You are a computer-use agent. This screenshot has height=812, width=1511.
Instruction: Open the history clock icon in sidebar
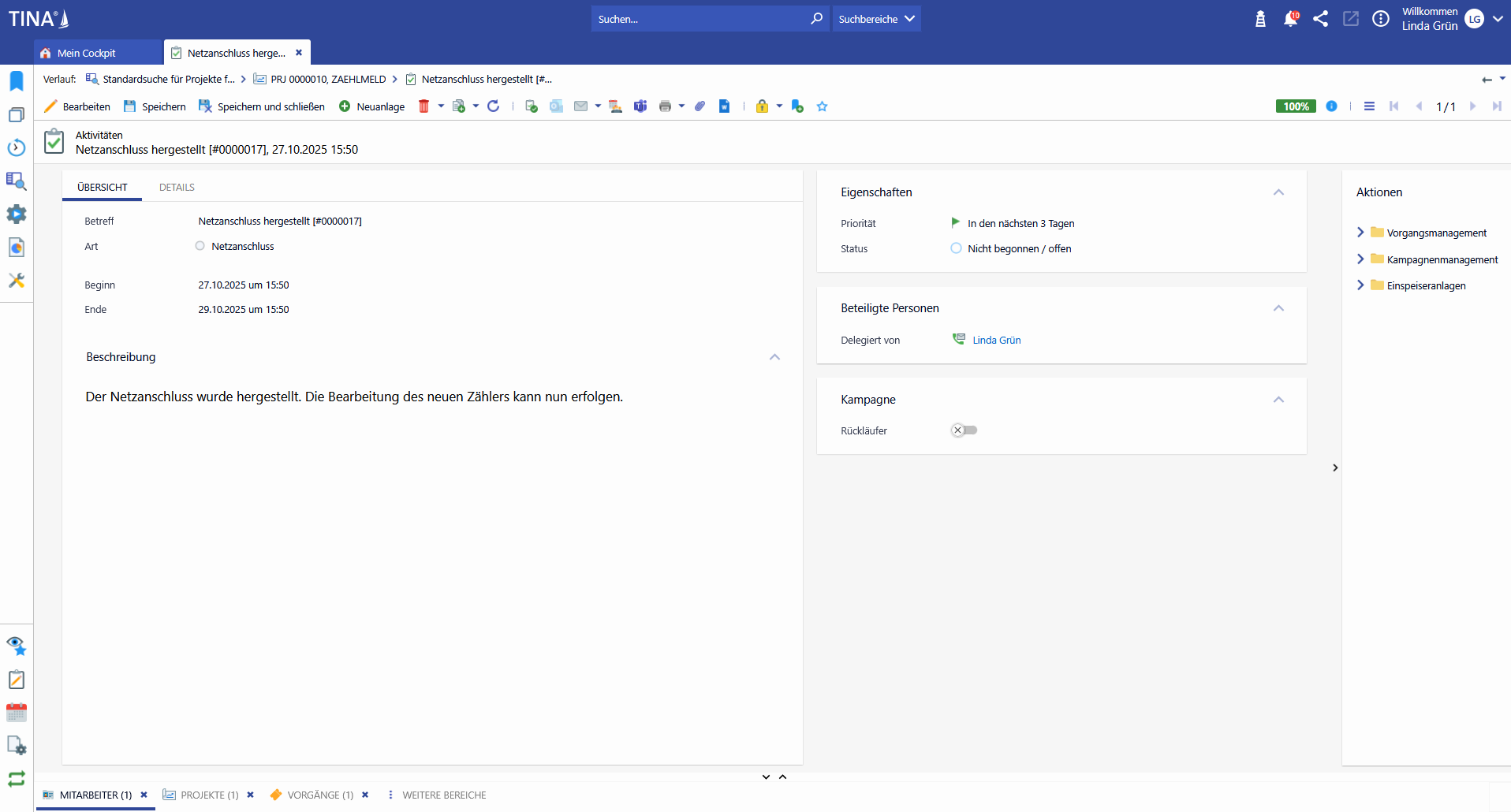coord(17,147)
